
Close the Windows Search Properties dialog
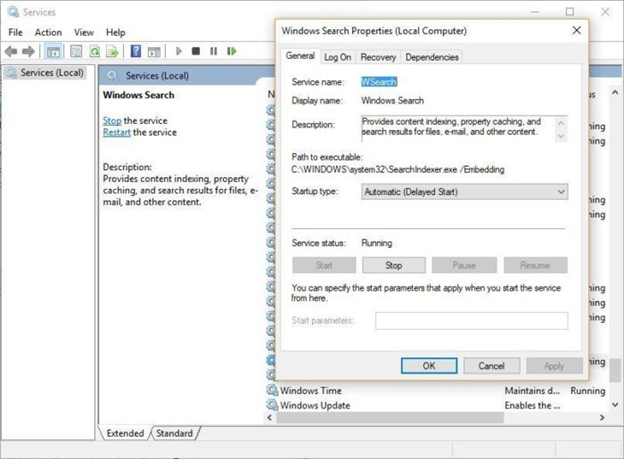[577, 30]
